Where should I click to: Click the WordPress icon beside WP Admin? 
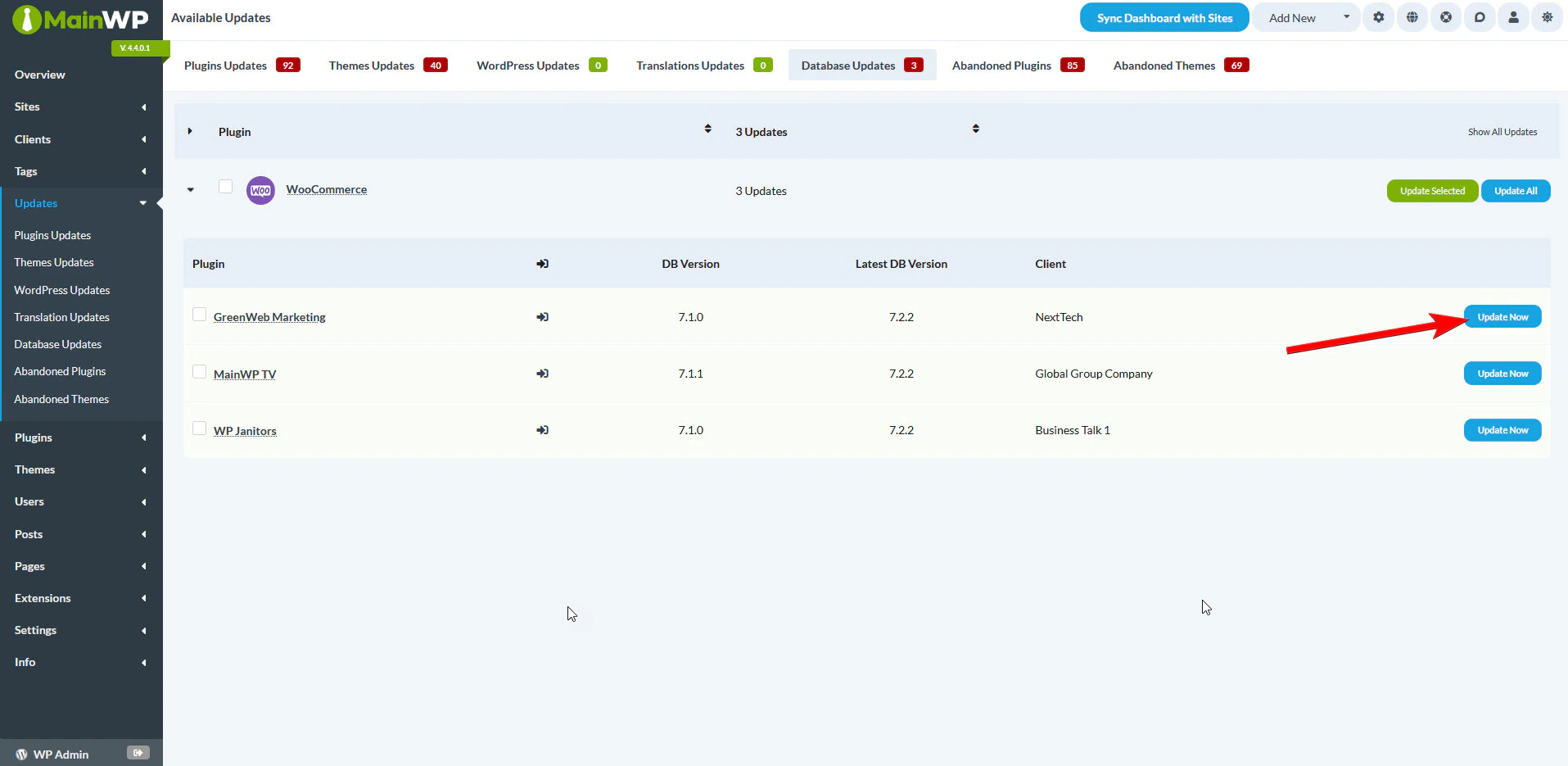22,755
